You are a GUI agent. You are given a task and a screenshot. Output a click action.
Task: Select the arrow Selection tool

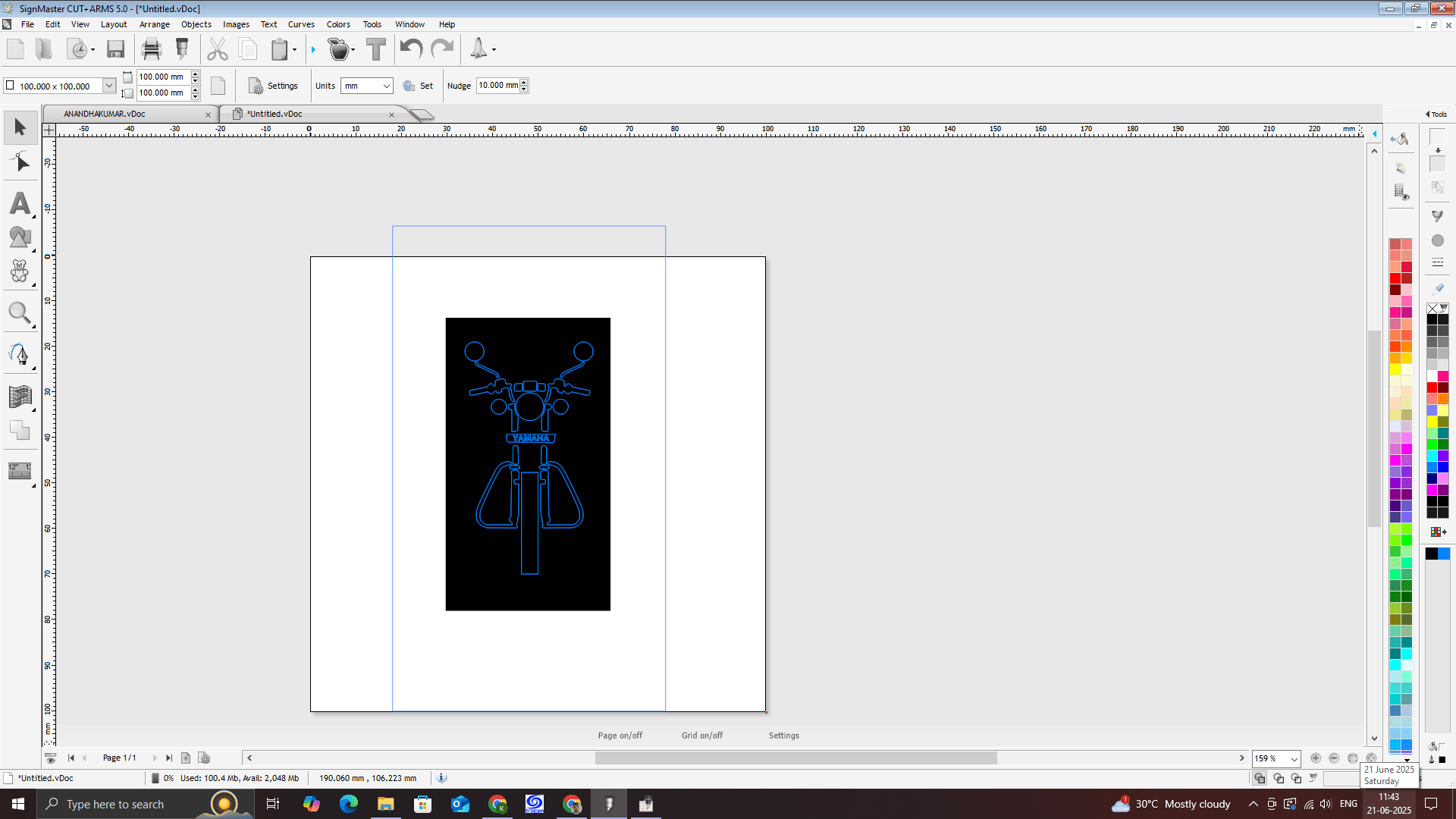pyautogui.click(x=20, y=127)
